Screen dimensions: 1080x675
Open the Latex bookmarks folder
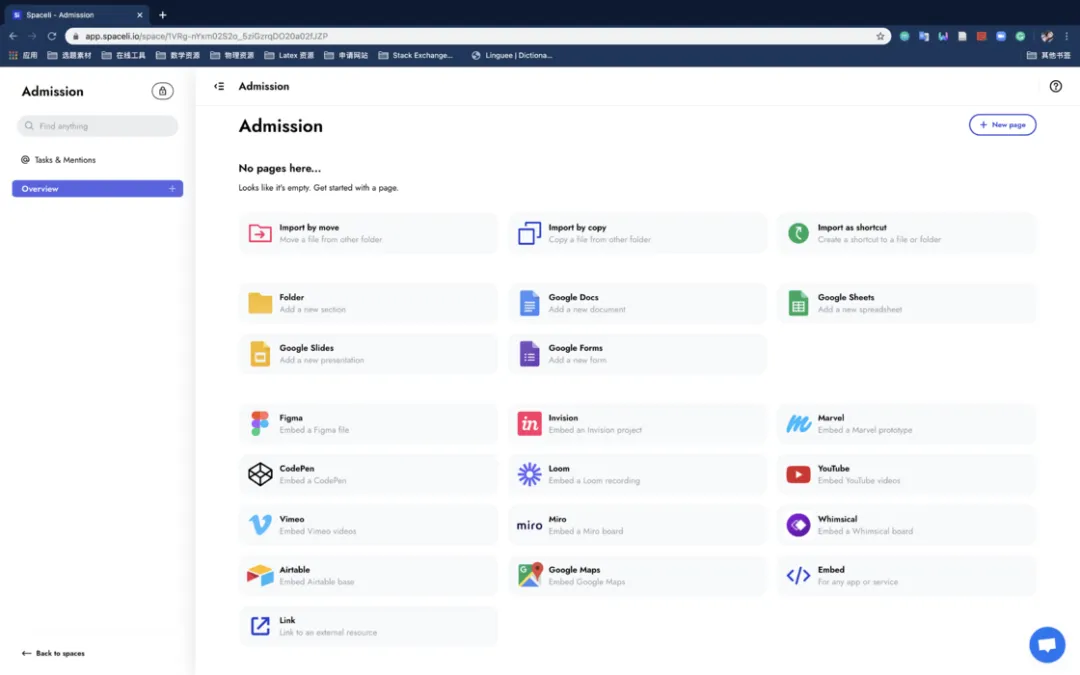click(x=289, y=55)
